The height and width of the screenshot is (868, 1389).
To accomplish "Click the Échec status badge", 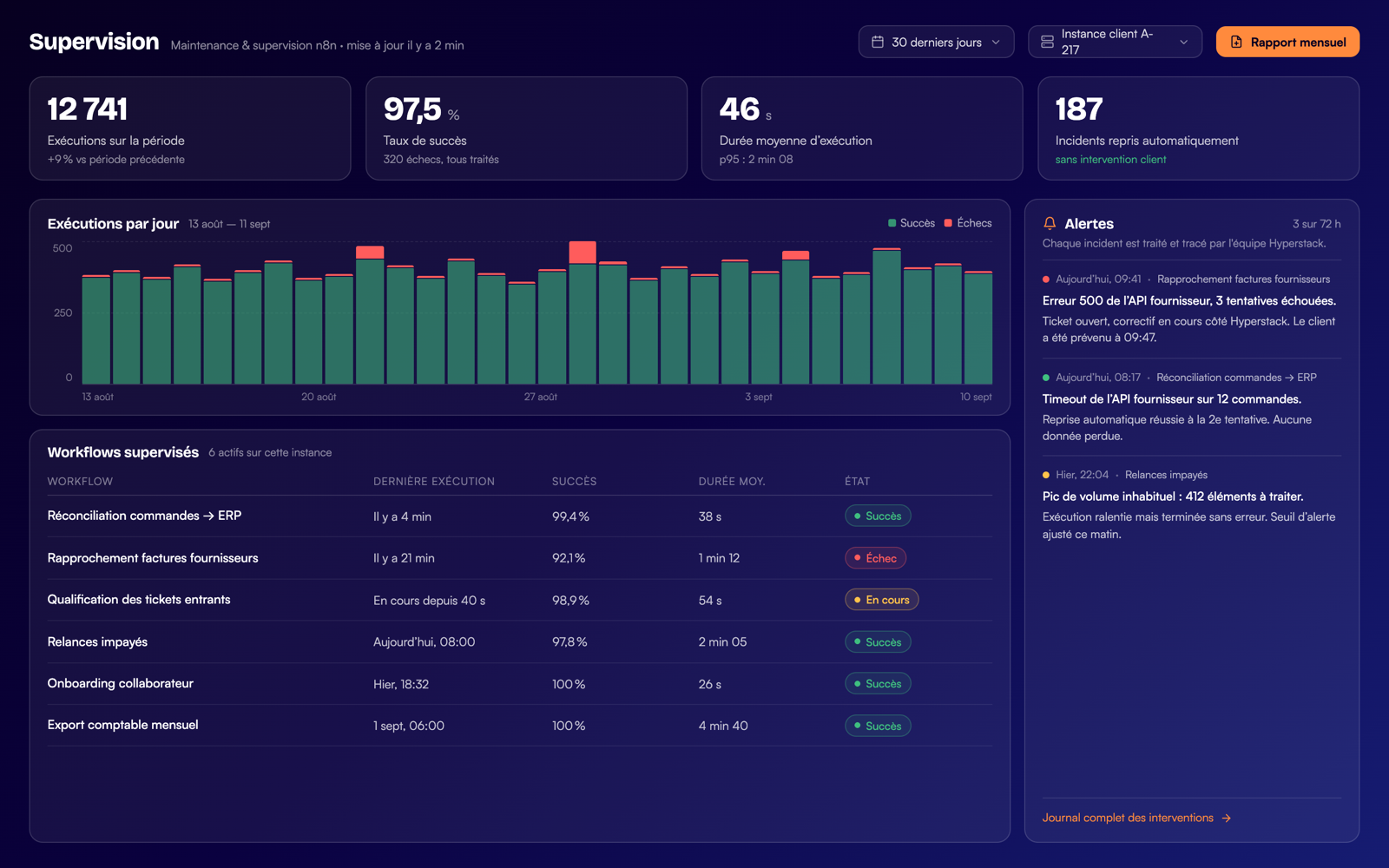I will coord(875,558).
